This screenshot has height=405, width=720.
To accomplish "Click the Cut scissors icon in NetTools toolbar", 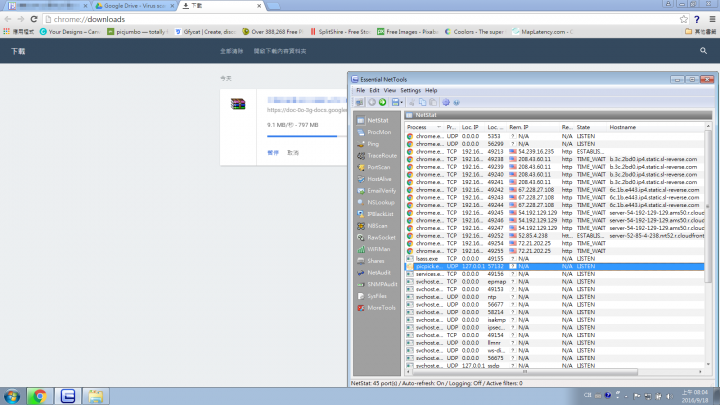I will tap(412, 102).
